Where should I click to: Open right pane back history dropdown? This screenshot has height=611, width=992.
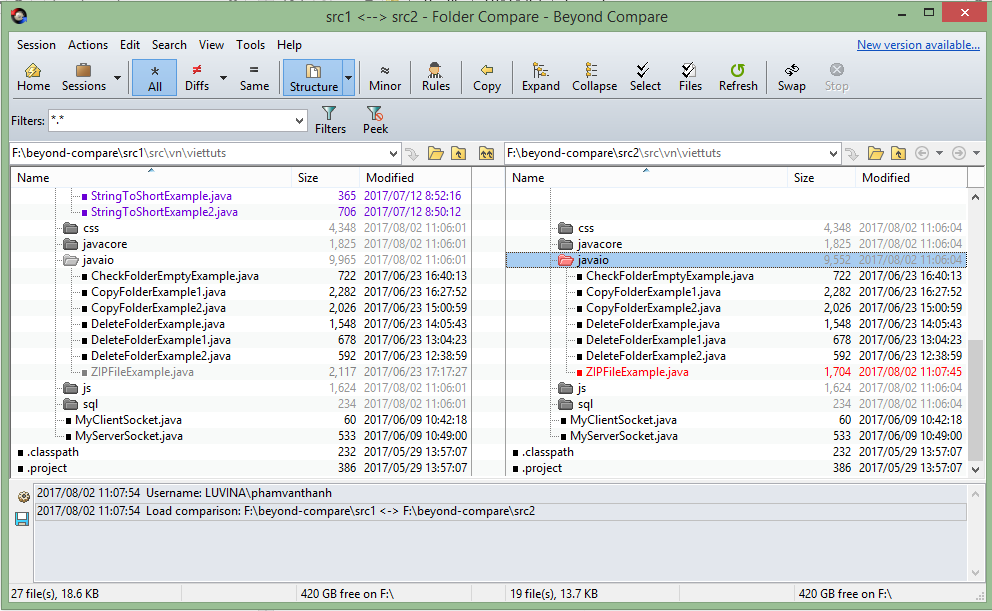[939, 153]
